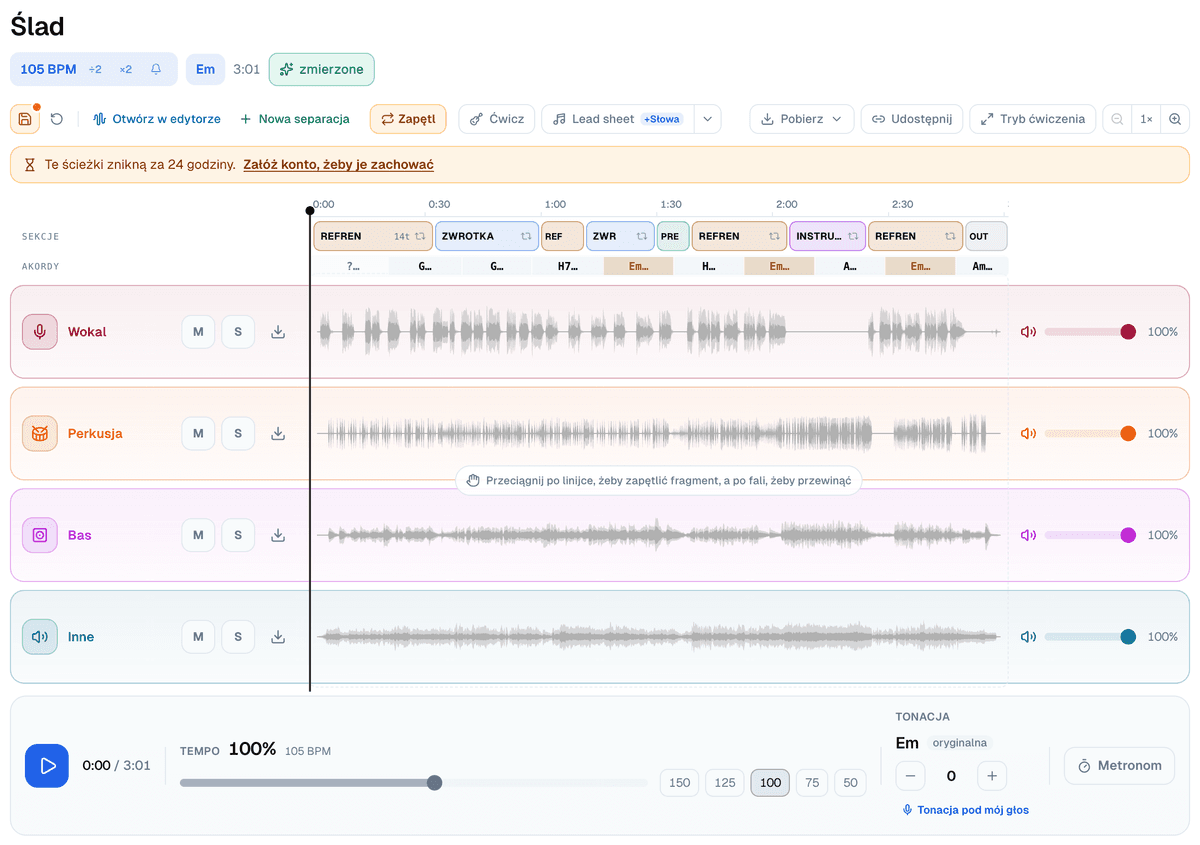Jump to the INSTRU... section
1200x845 pixels.
827,236
